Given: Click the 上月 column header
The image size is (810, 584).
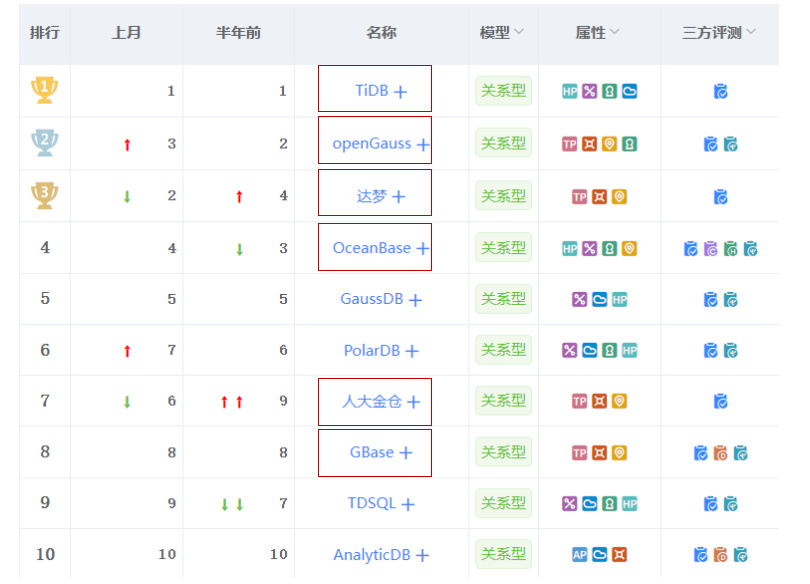Looking at the screenshot, I should pos(126,33).
